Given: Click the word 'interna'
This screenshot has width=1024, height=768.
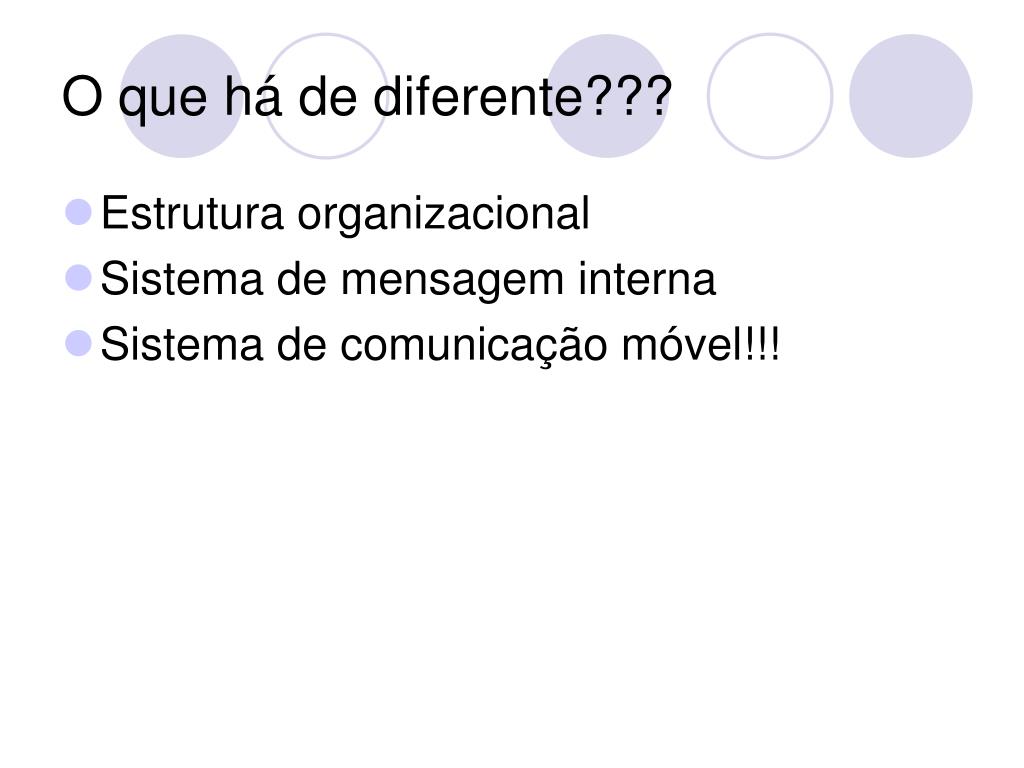Looking at the screenshot, I should tap(647, 279).
